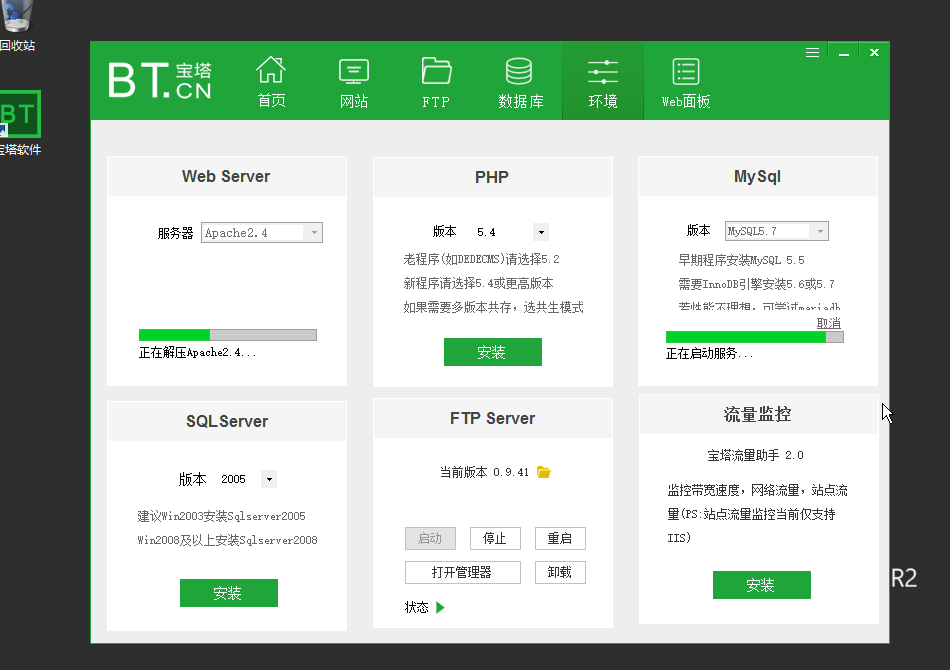Expand the MySQL5.7 version dropdown

point(820,231)
